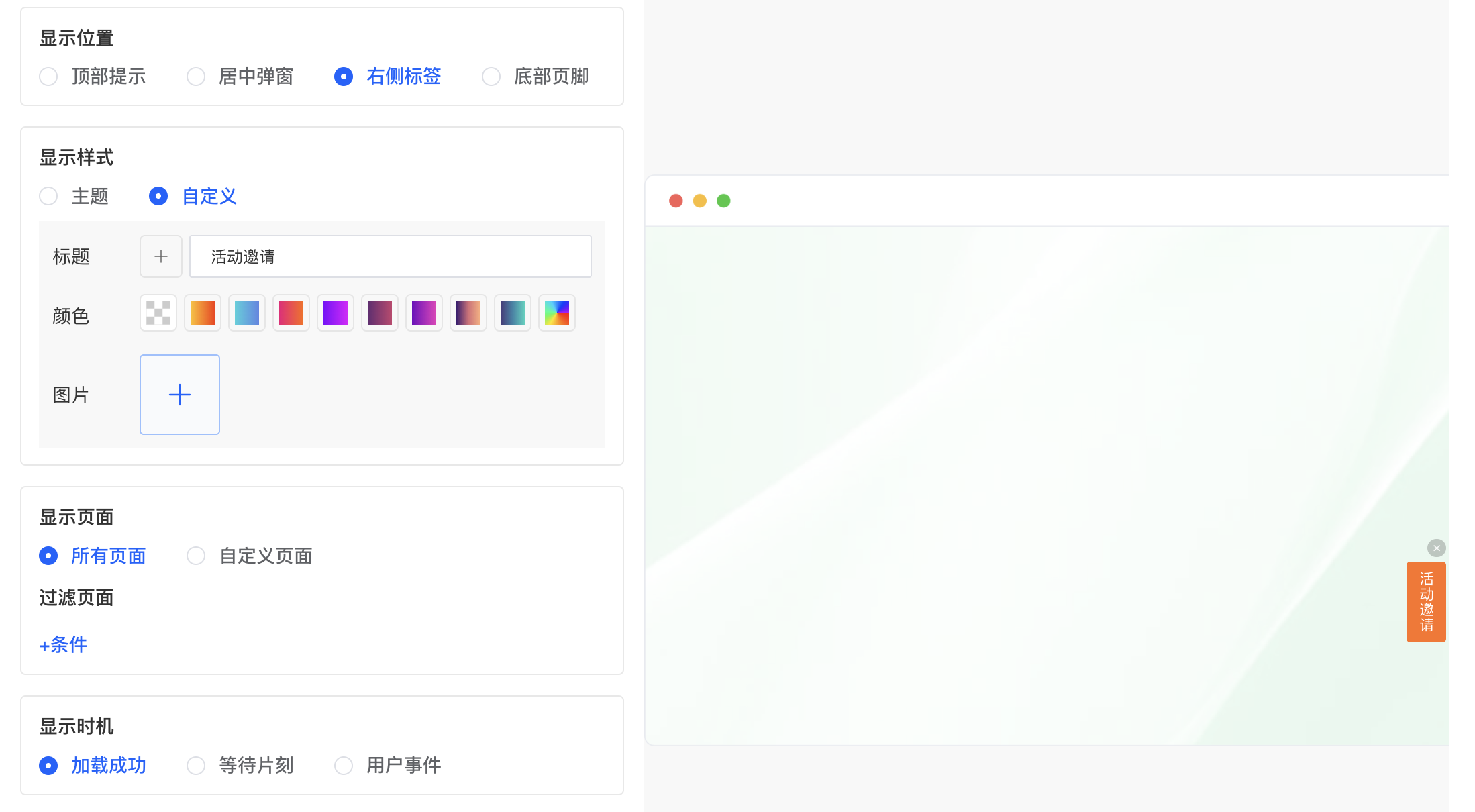
Task: Click the image upload plus box
Action: click(180, 395)
